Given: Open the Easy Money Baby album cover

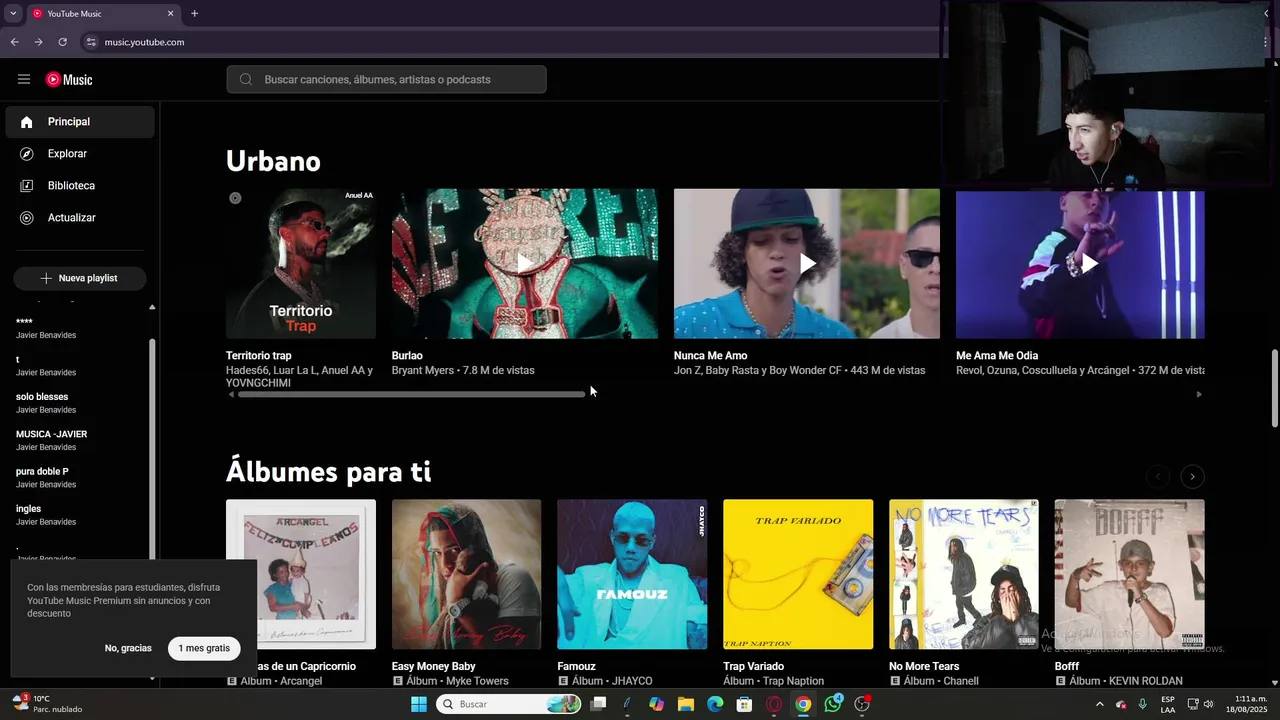Looking at the screenshot, I should tap(466, 574).
